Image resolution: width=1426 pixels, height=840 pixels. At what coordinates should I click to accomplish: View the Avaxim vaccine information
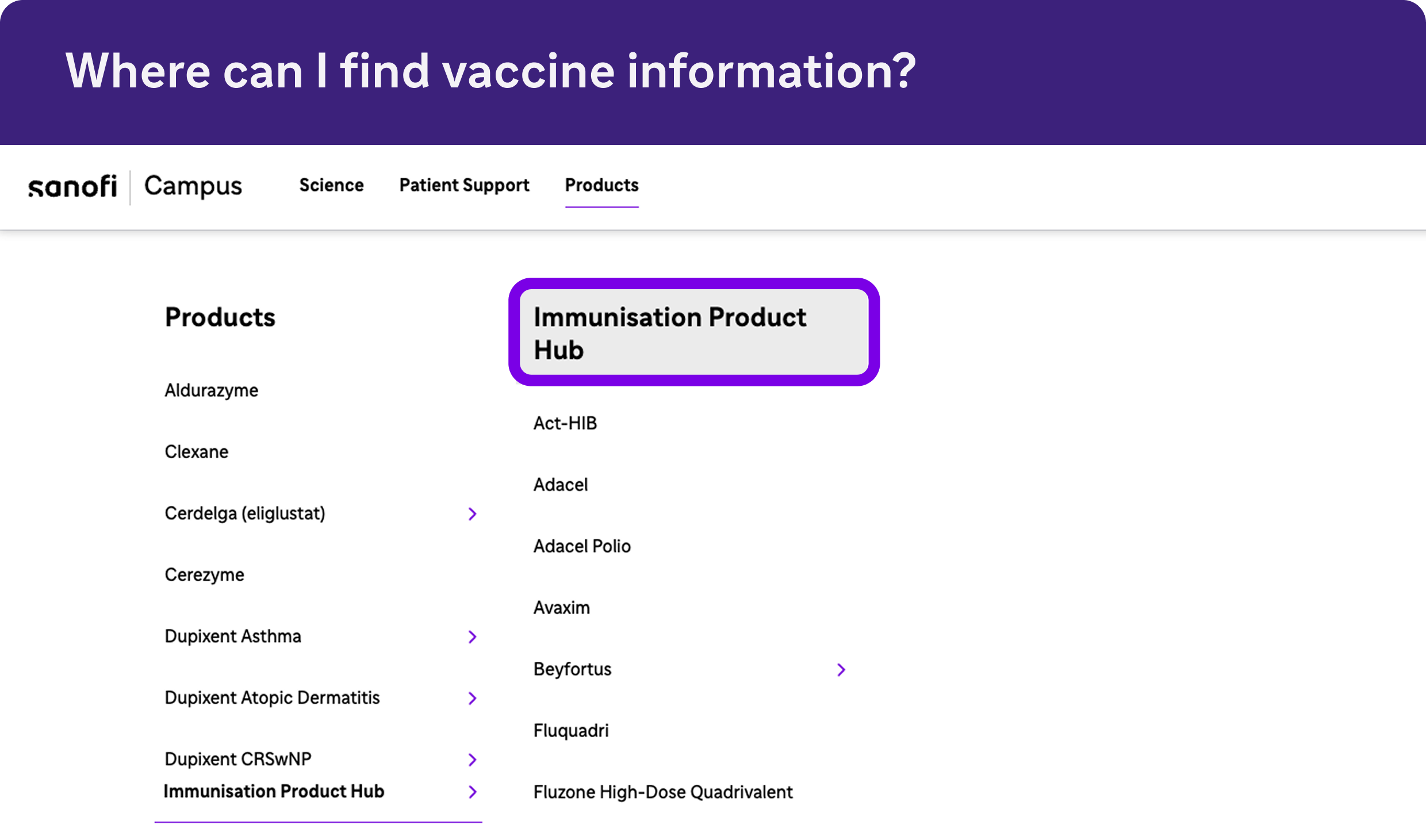(x=562, y=608)
